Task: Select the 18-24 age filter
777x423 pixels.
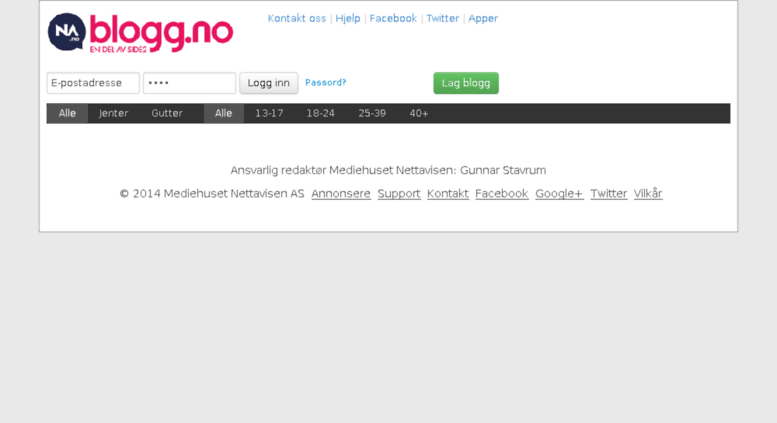Action: click(321, 113)
